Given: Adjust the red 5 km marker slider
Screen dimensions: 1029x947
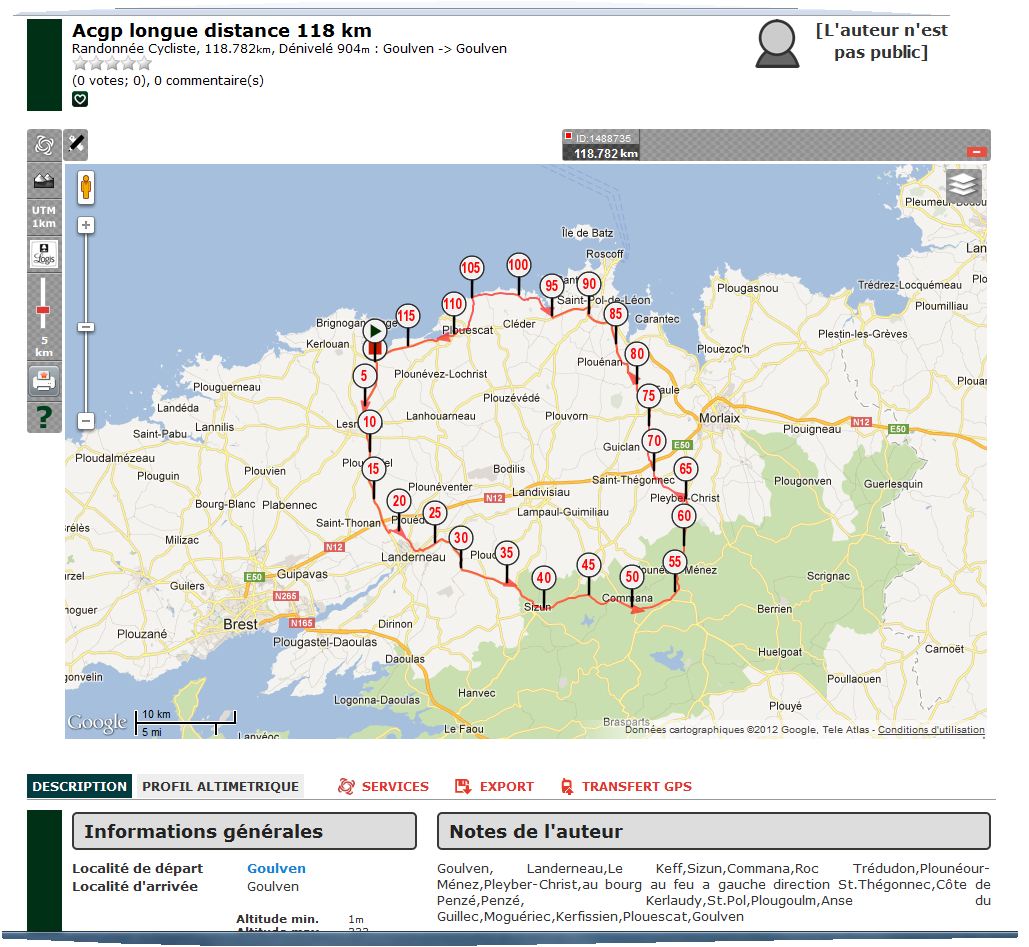Looking at the screenshot, I should pyautogui.click(x=43, y=310).
